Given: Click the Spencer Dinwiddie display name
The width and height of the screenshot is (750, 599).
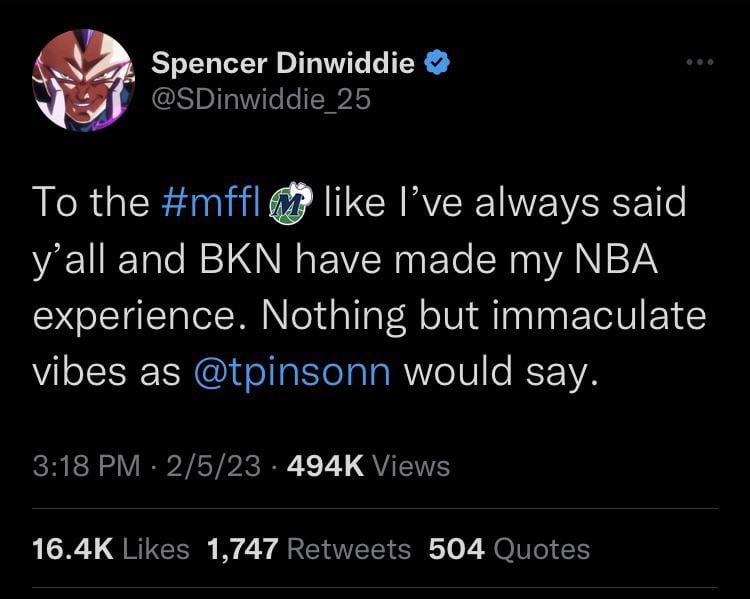Looking at the screenshot, I should [x=283, y=64].
